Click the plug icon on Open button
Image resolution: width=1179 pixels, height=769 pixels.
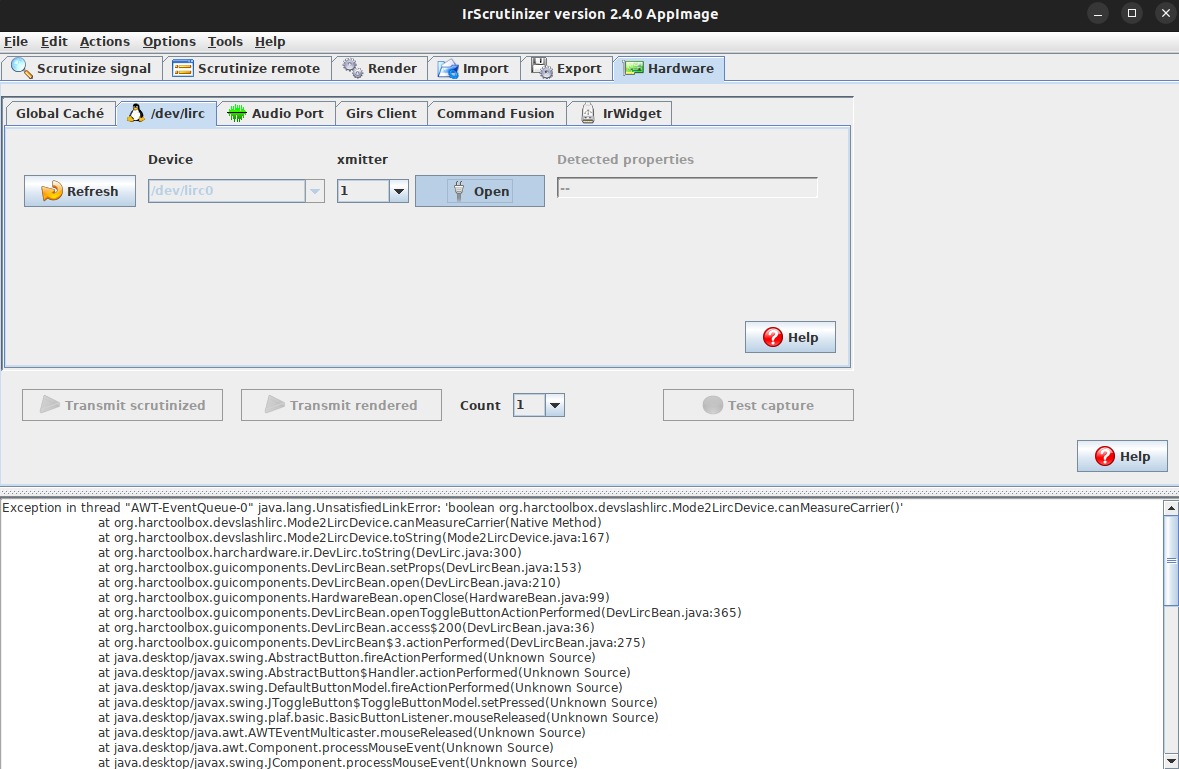click(459, 191)
